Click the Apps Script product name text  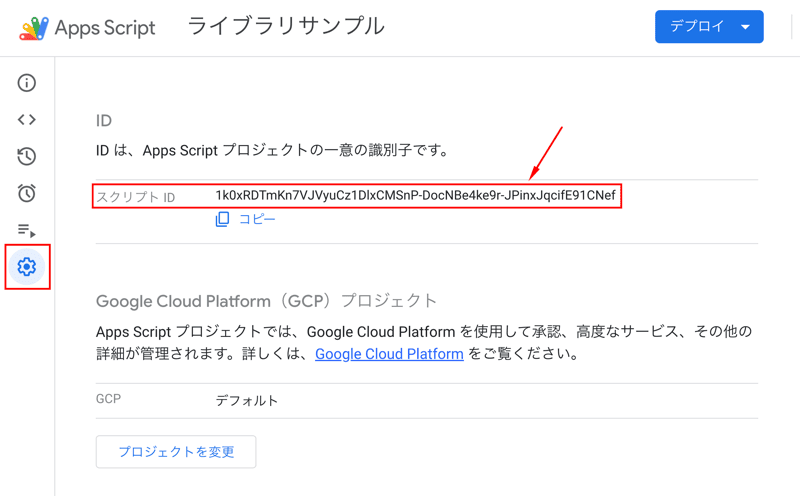(105, 28)
